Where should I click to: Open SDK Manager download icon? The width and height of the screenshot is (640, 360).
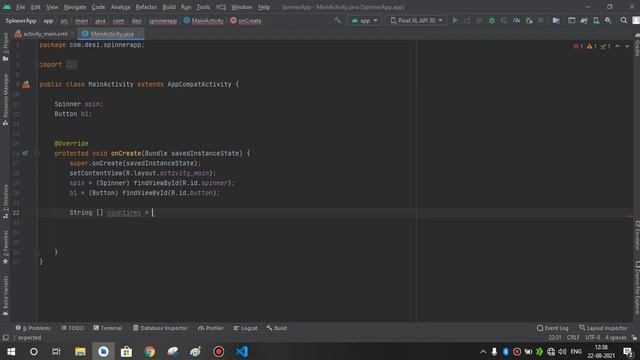(608, 20)
